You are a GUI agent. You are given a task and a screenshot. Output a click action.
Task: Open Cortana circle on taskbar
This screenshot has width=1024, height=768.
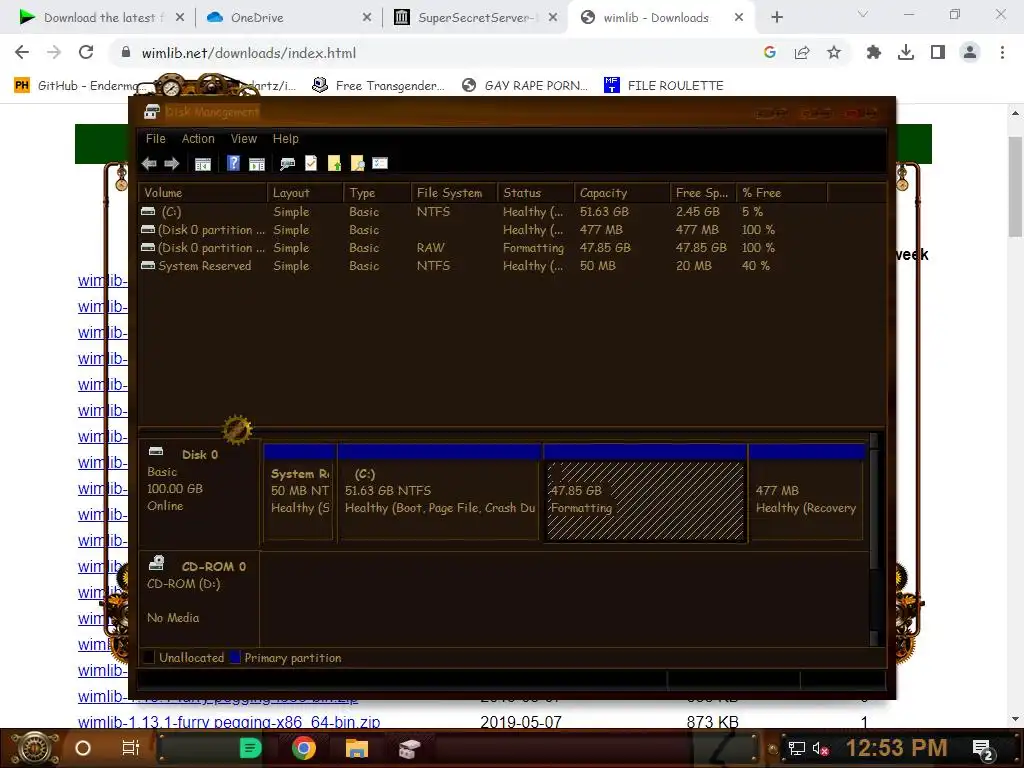coord(83,748)
